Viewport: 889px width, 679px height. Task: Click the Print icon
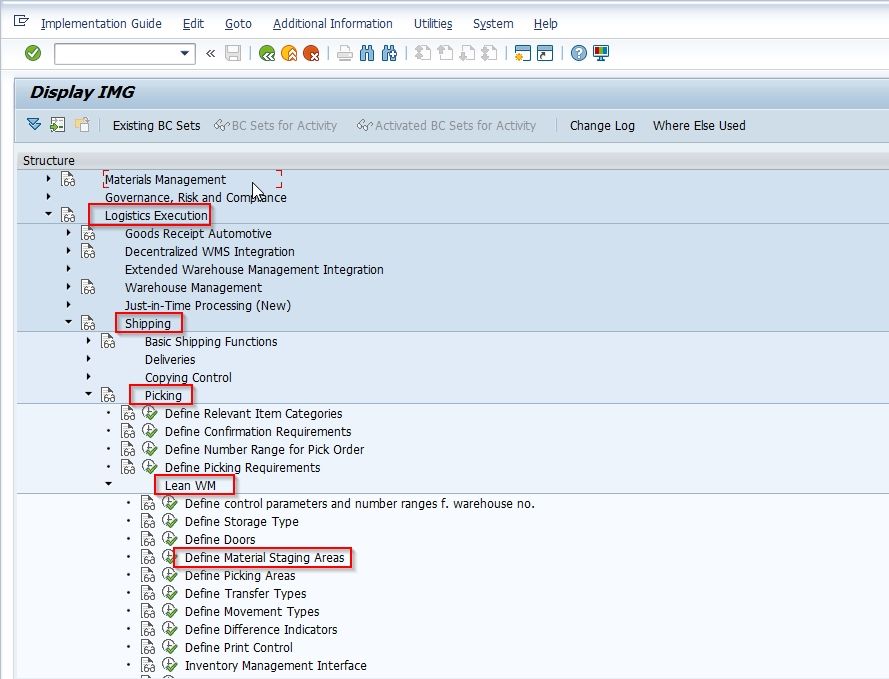click(345, 53)
